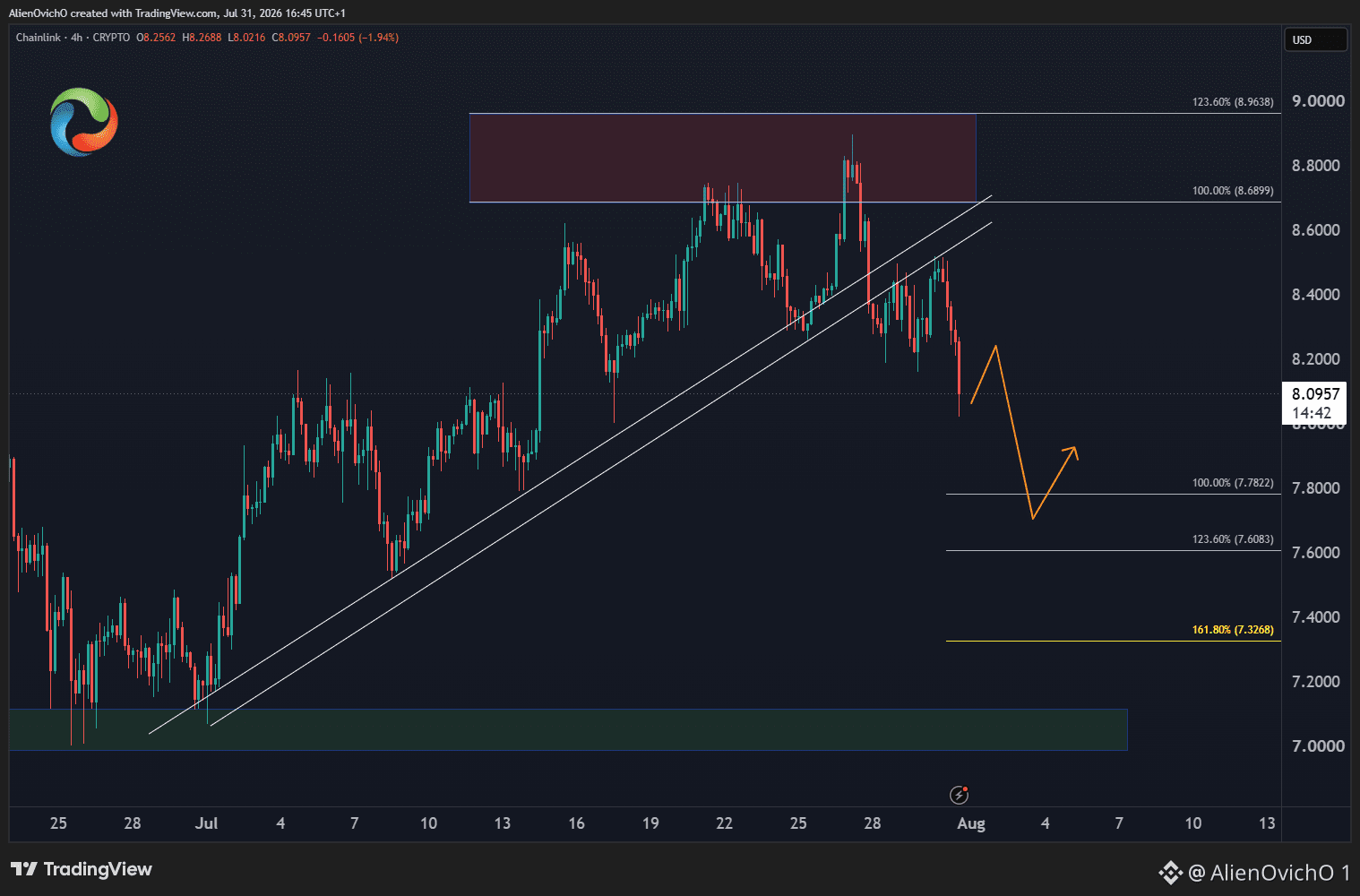This screenshot has height=896, width=1360.
Task: Click the change value −0.1605 (−1.94%)
Action: point(357,38)
